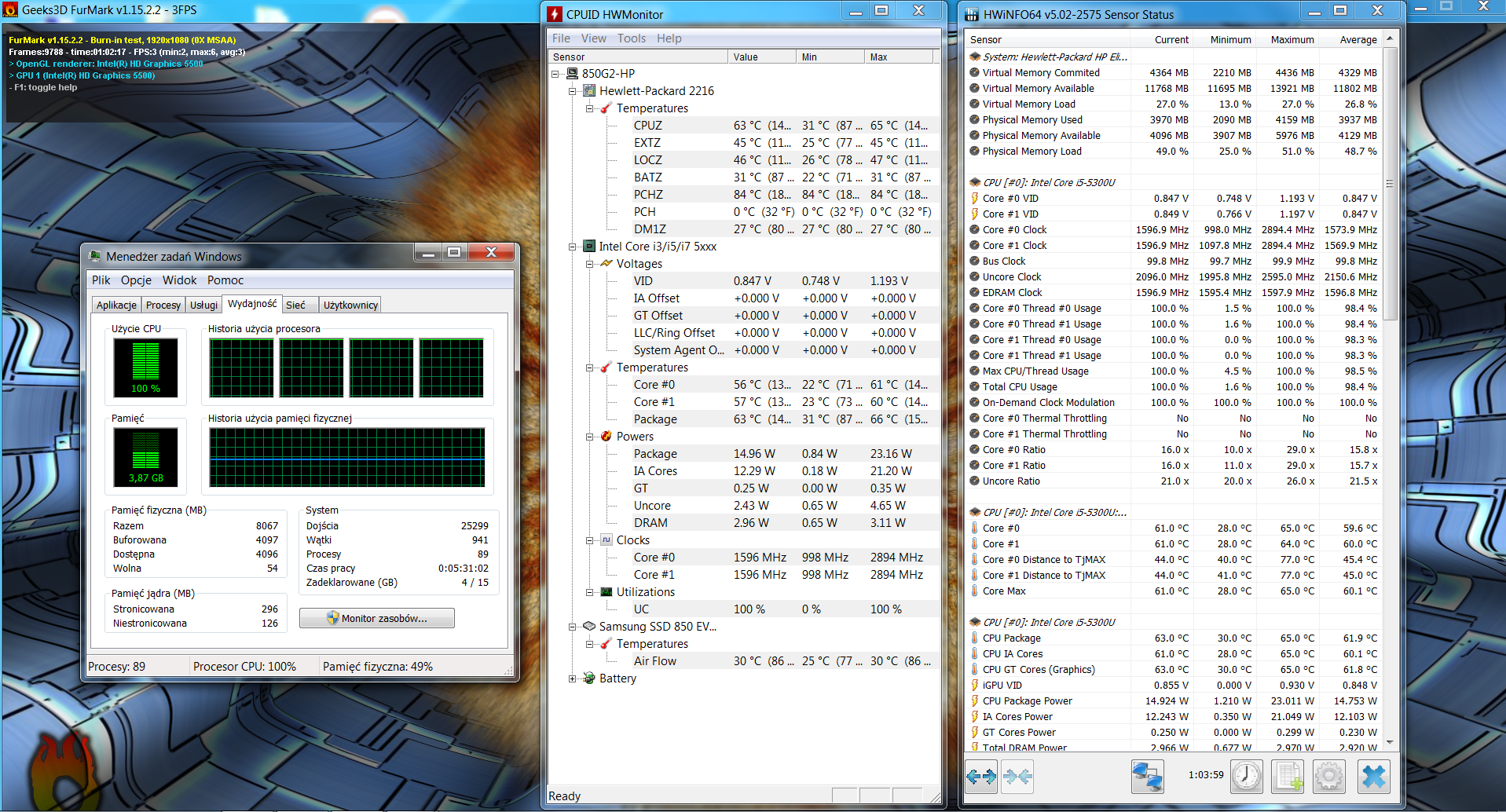Select Uncore Clock row in HWiNFO
Image resolution: width=1506 pixels, height=812 pixels.
(x=1174, y=276)
